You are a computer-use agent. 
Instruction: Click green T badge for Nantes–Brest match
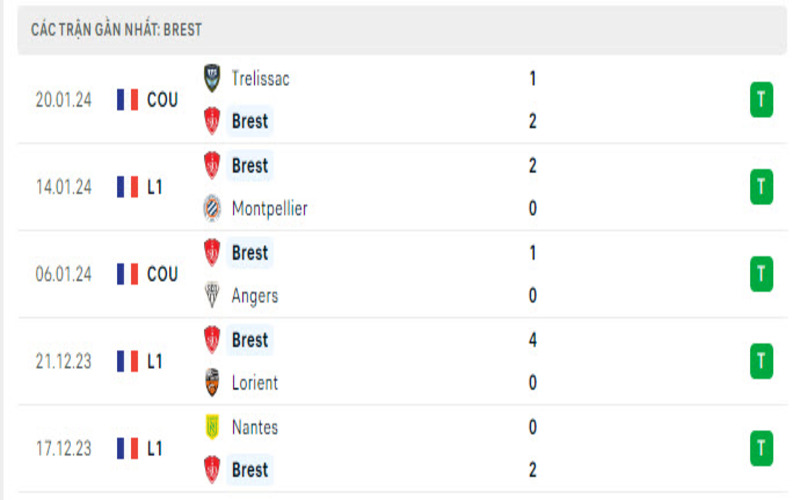761,449
